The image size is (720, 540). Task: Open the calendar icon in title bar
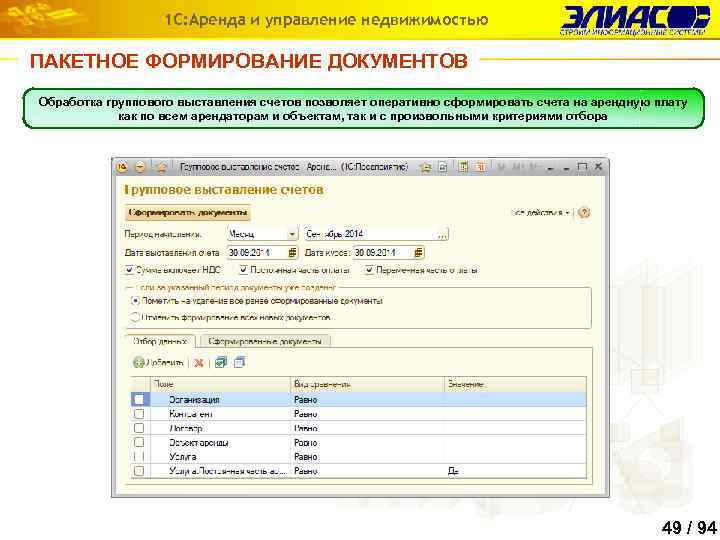pyautogui.click(x=480, y=167)
